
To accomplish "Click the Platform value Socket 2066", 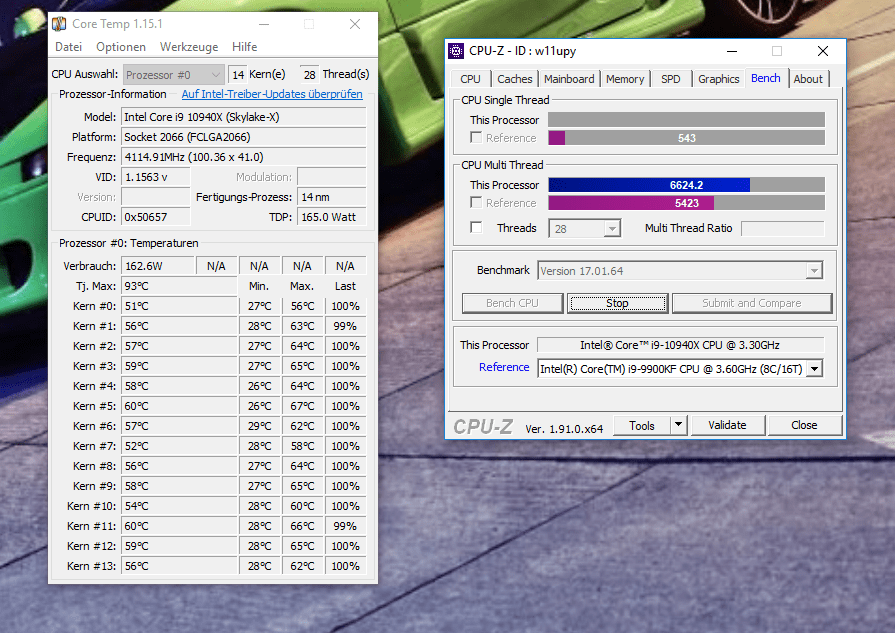I will (243, 137).
